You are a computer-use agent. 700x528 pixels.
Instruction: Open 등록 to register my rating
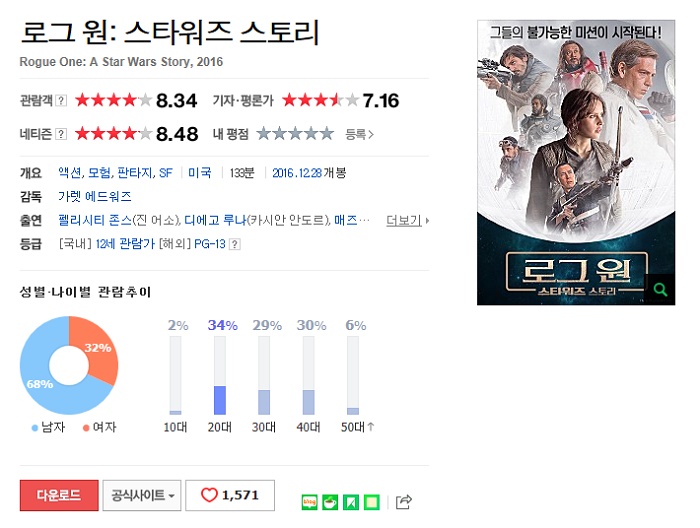(x=359, y=134)
